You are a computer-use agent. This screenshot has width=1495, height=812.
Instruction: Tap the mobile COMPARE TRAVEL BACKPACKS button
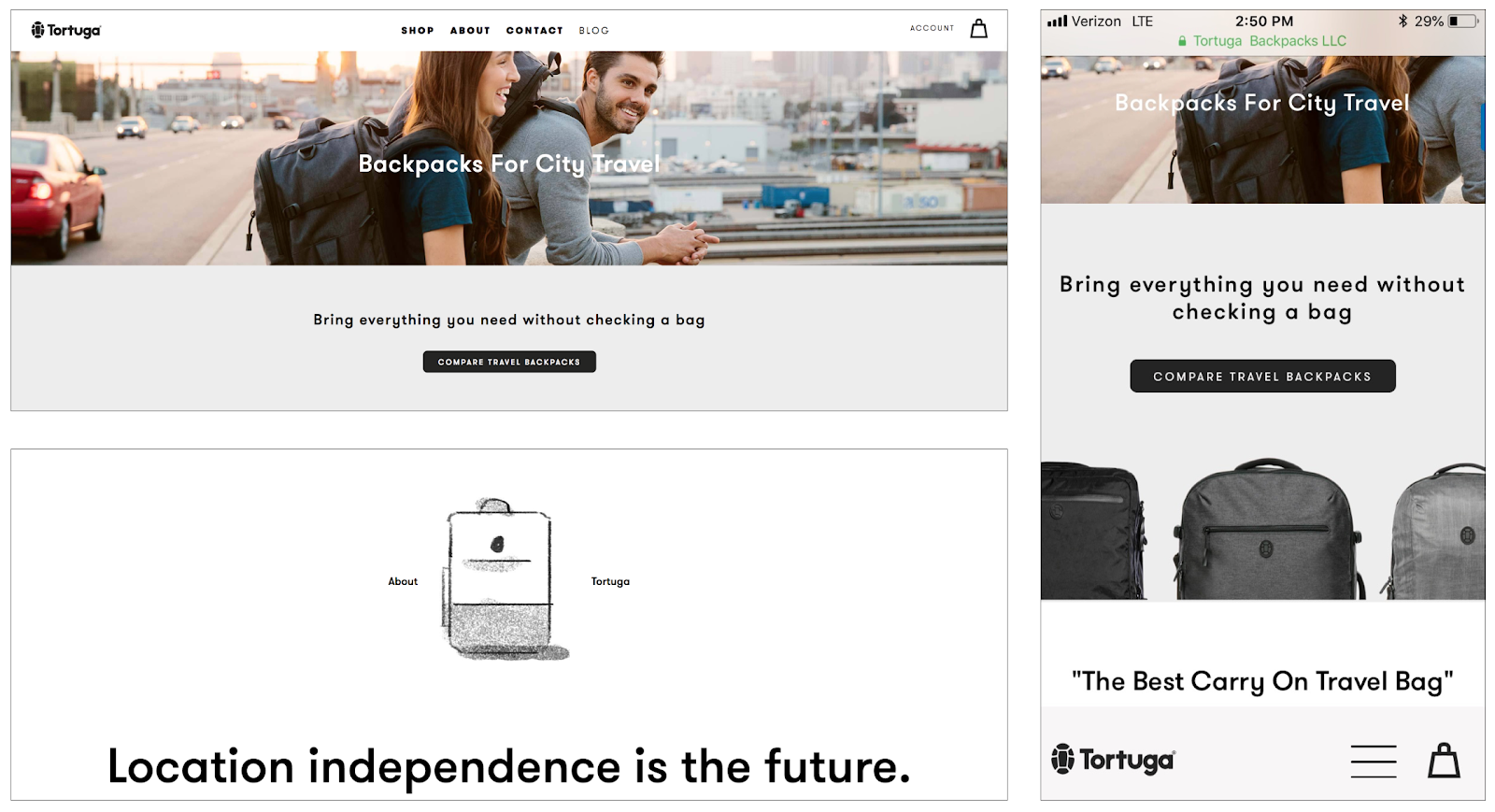(1262, 376)
